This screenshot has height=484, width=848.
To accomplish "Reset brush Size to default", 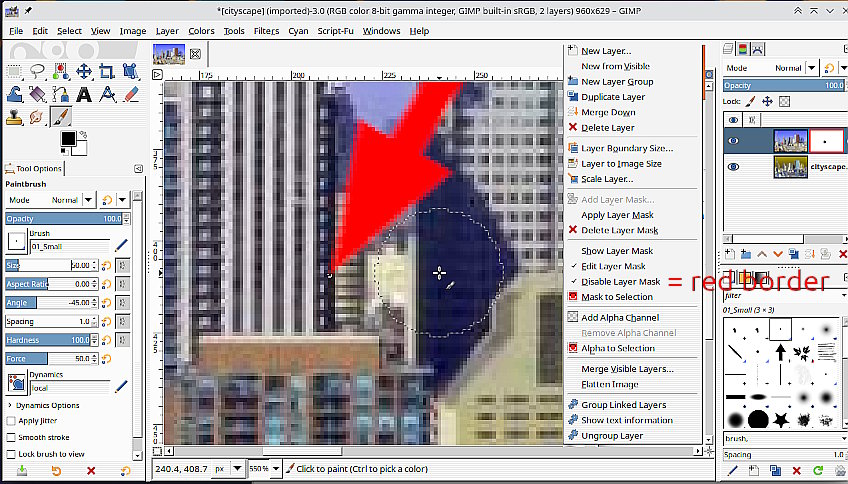I will [x=107, y=266].
